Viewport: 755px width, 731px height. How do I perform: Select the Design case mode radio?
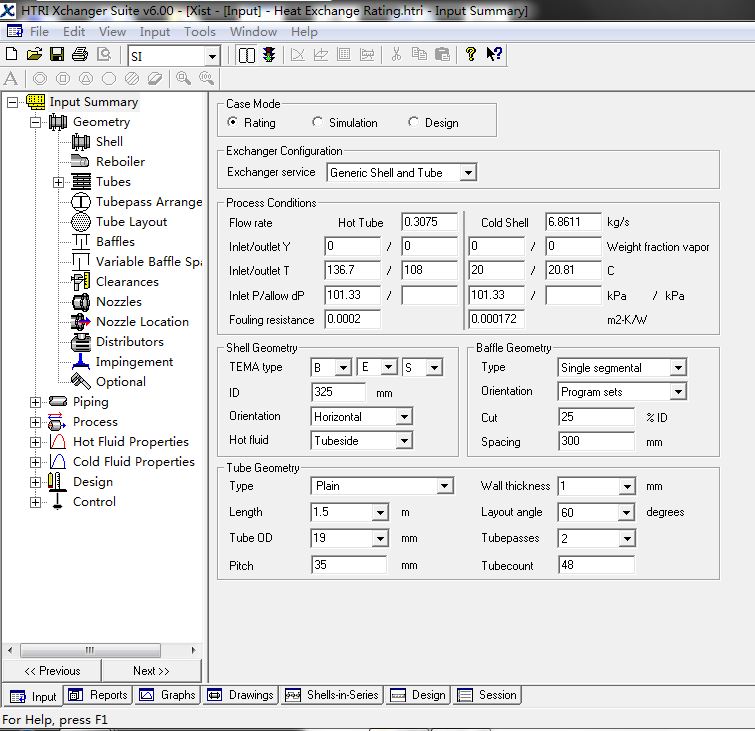[413, 122]
